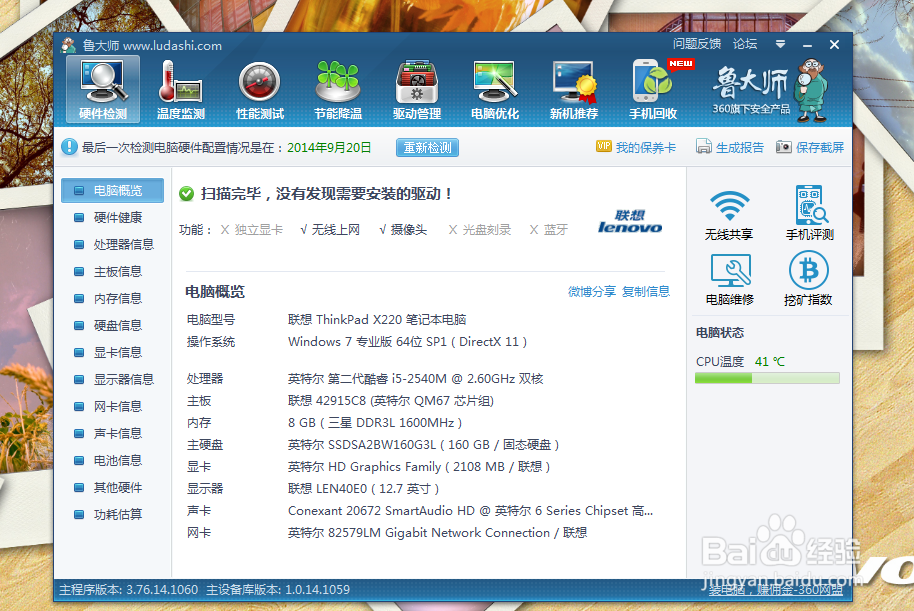Open the 硬件检测 hardware detection tab
This screenshot has width=914, height=611.
(x=103, y=89)
